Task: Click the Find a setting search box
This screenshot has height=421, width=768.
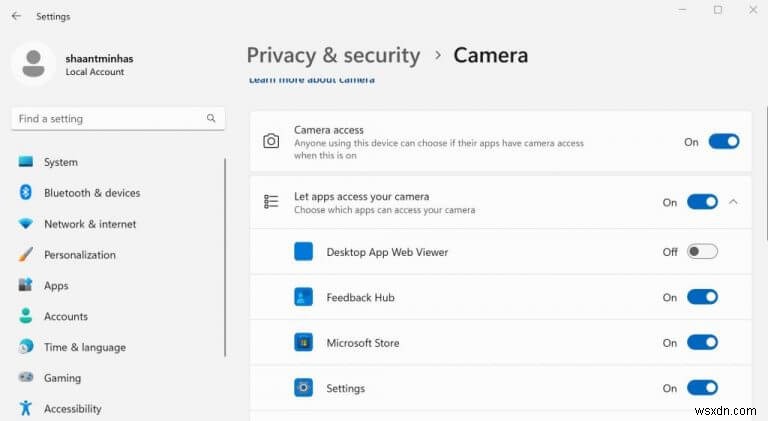Action: (110, 118)
